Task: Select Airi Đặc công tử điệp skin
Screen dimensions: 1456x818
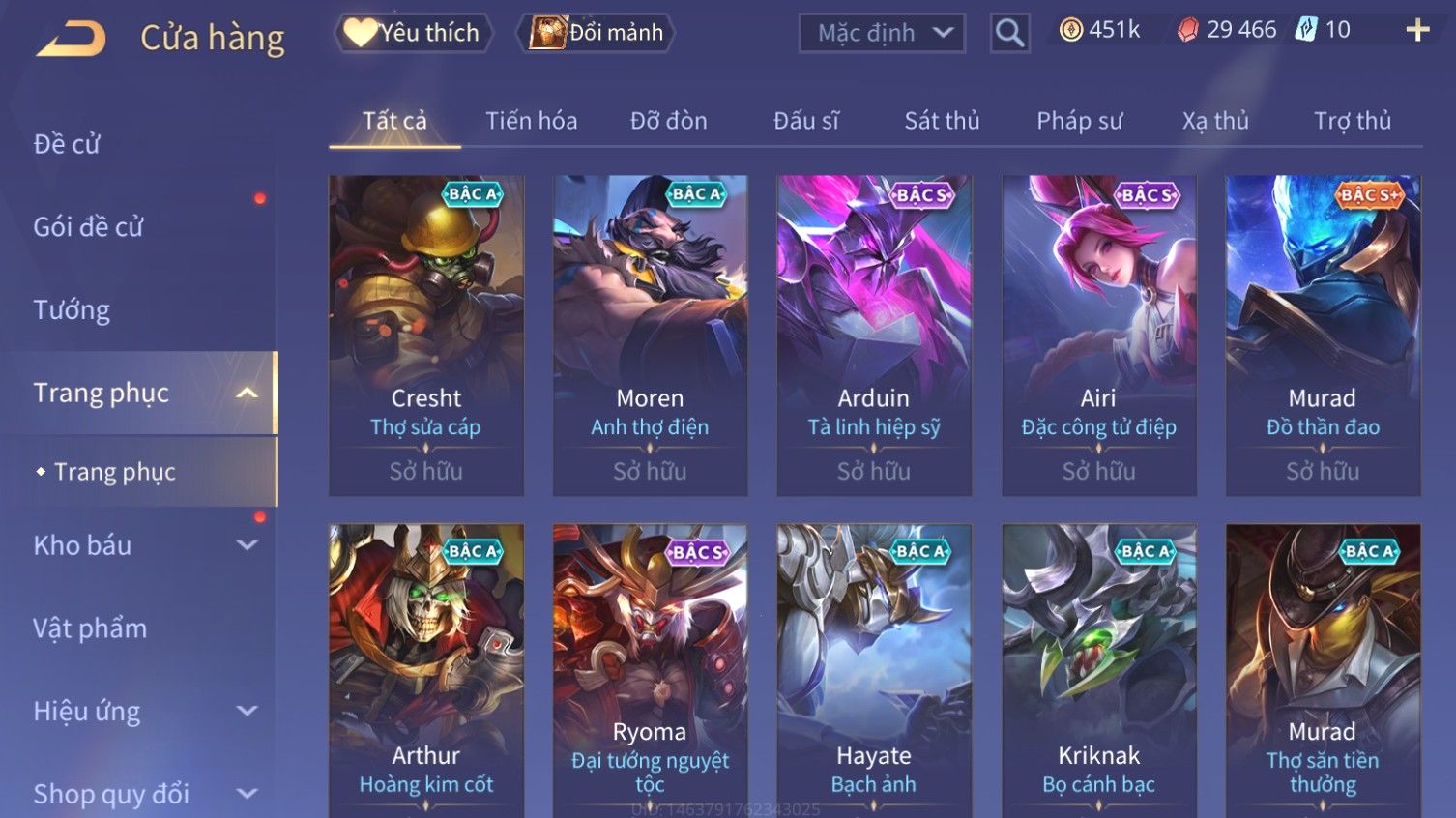Action: coord(1099,336)
